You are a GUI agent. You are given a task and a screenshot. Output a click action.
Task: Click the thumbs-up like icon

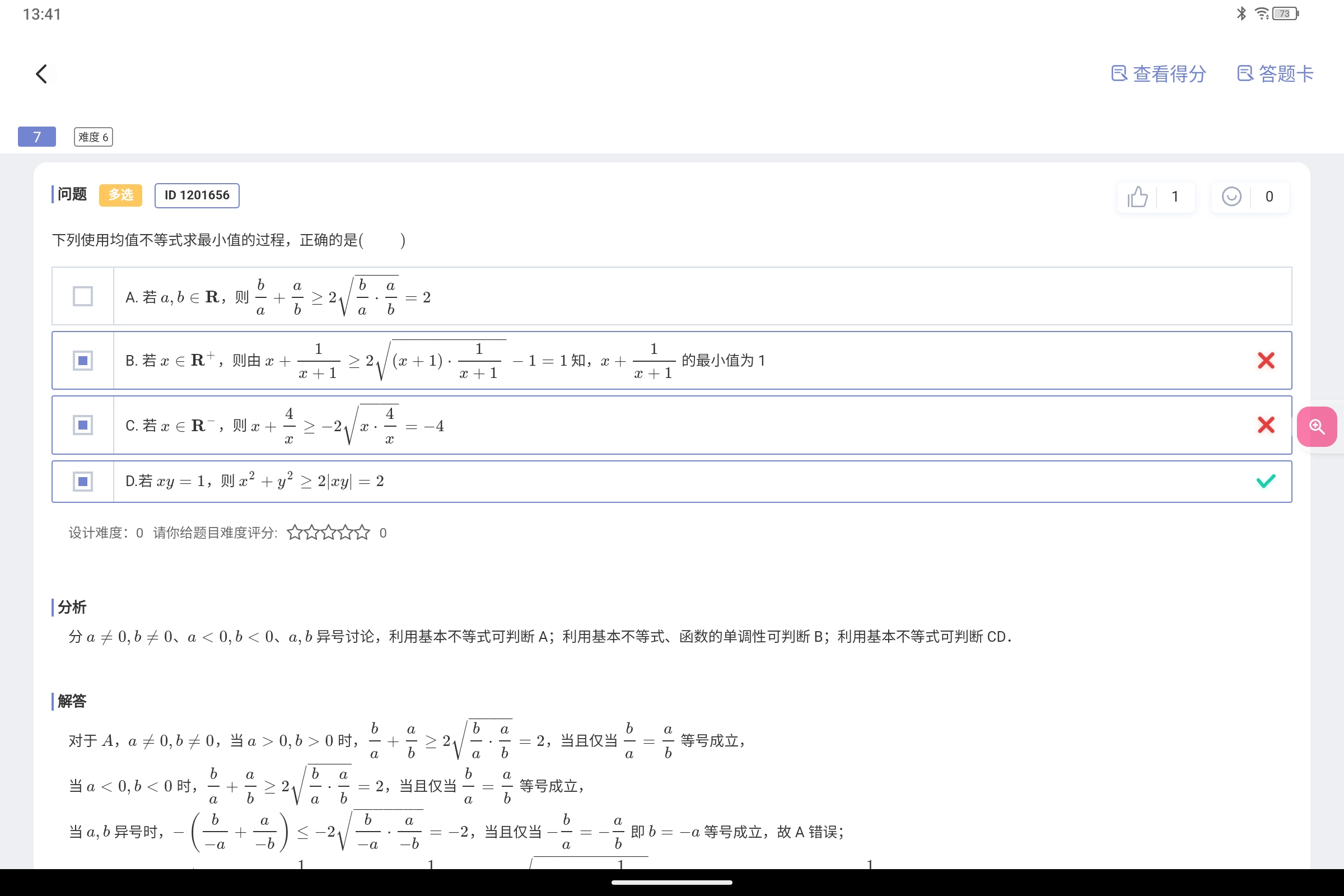click(x=1137, y=197)
